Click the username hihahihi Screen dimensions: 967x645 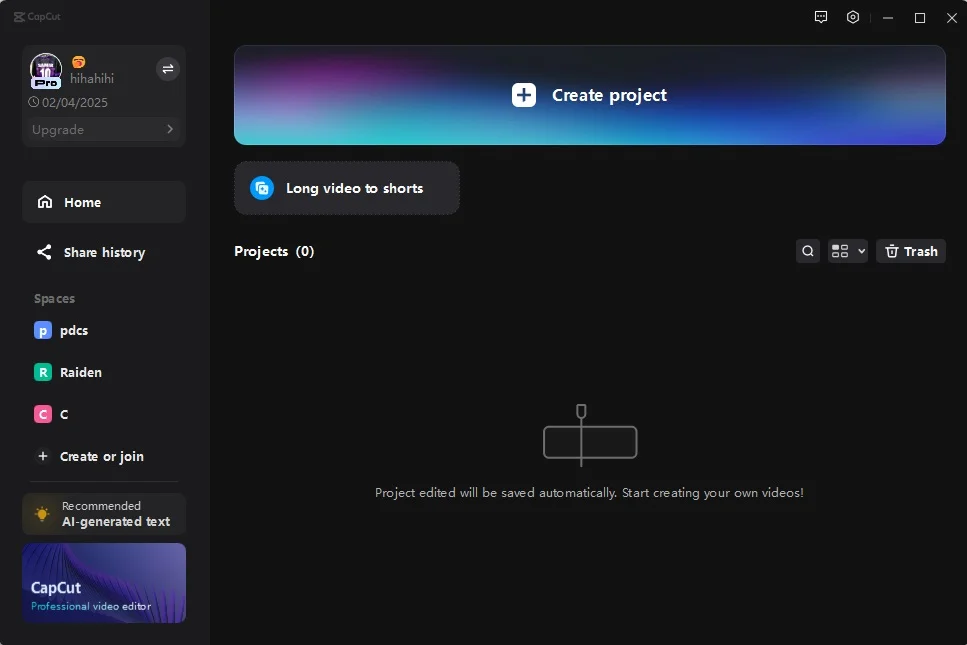point(92,78)
